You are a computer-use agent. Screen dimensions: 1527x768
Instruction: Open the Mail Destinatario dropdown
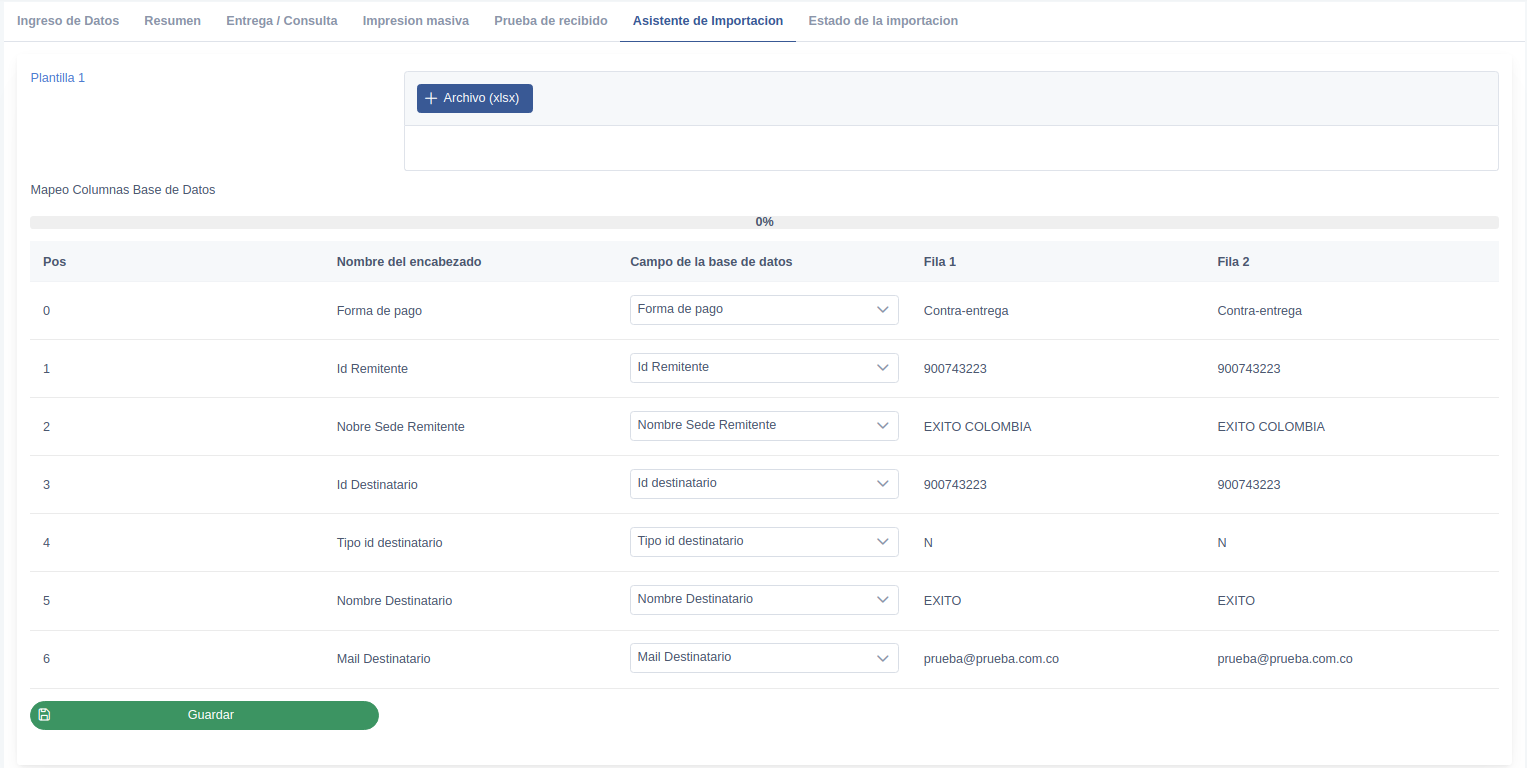763,658
